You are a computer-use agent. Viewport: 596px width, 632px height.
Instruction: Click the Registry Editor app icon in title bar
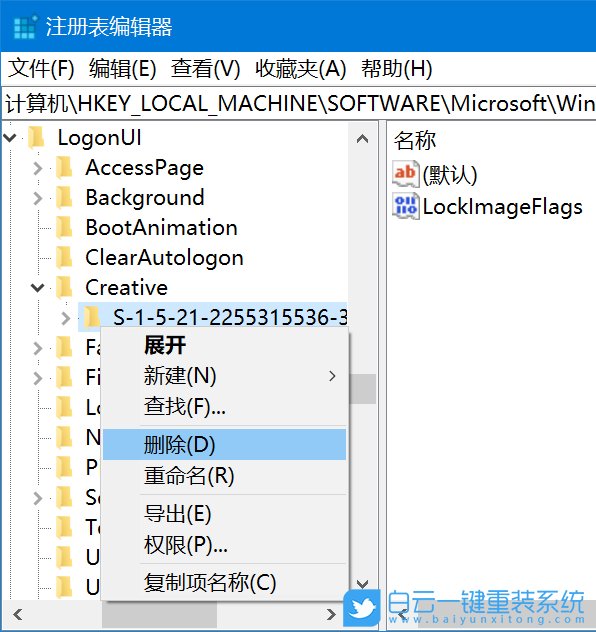point(25,27)
